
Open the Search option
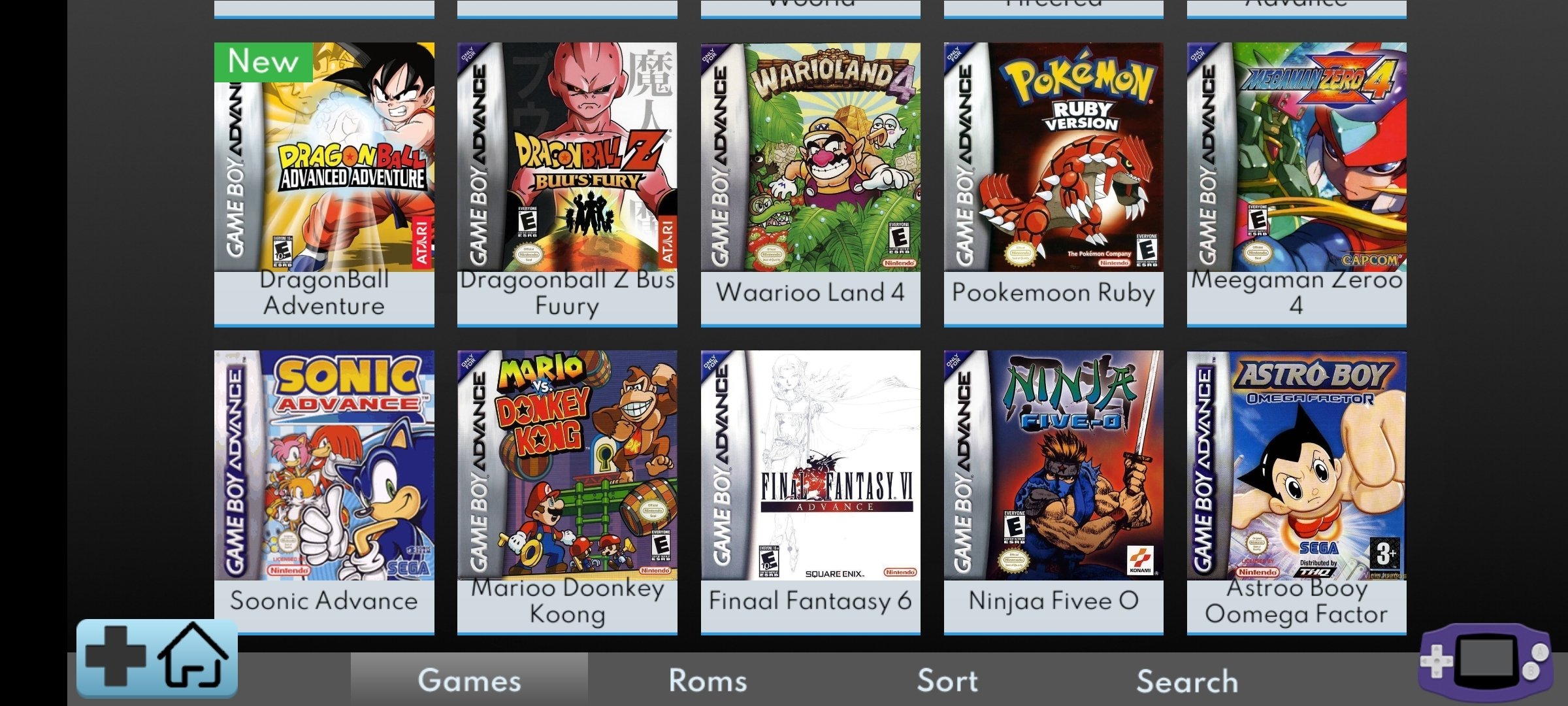pos(1187,681)
